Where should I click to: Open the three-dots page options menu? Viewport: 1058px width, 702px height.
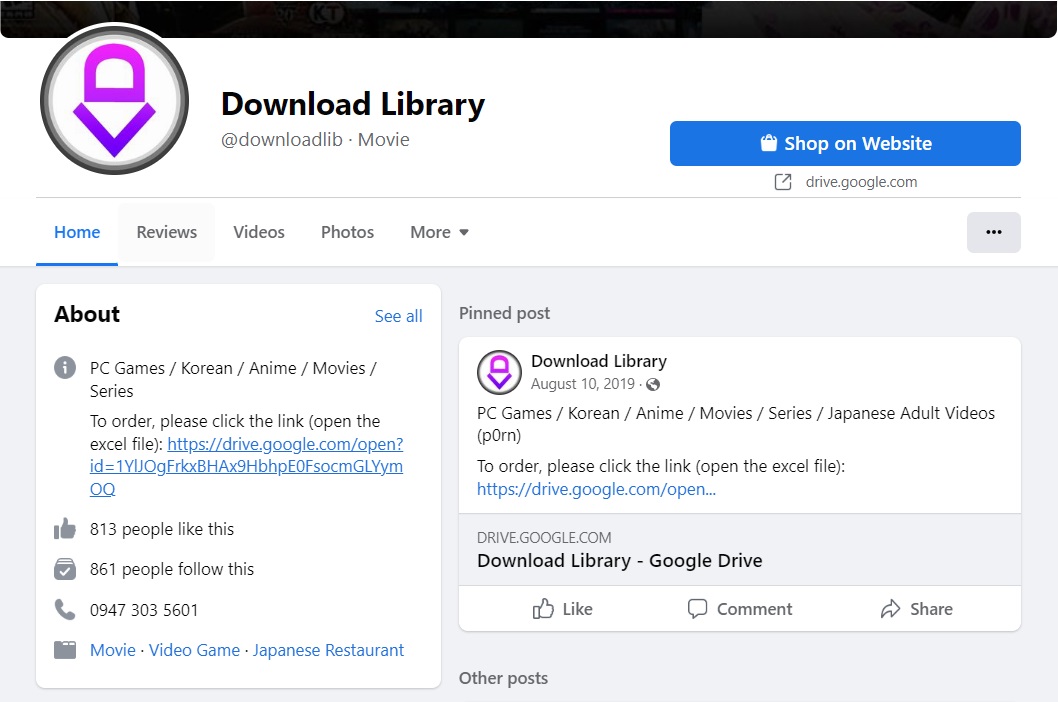pos(993,232)
